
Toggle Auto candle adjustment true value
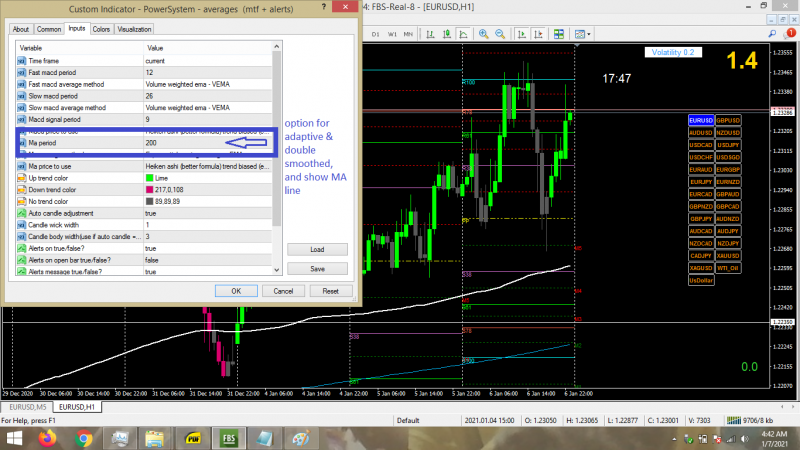tap(208, 213)
